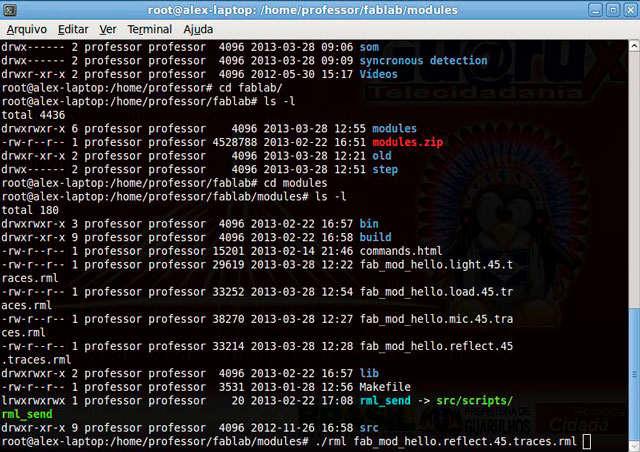Click file size '4528788' of modules.zip
Image resolution: width=640 pixels, height=452 pixels.
pos(235,142)
